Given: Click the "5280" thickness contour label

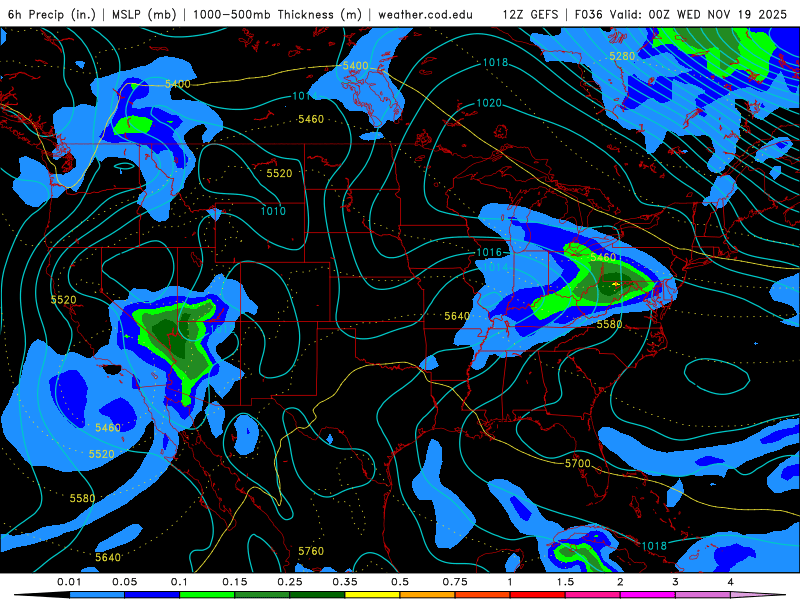Looking at the screenshot, I should [x=622, y=56].
